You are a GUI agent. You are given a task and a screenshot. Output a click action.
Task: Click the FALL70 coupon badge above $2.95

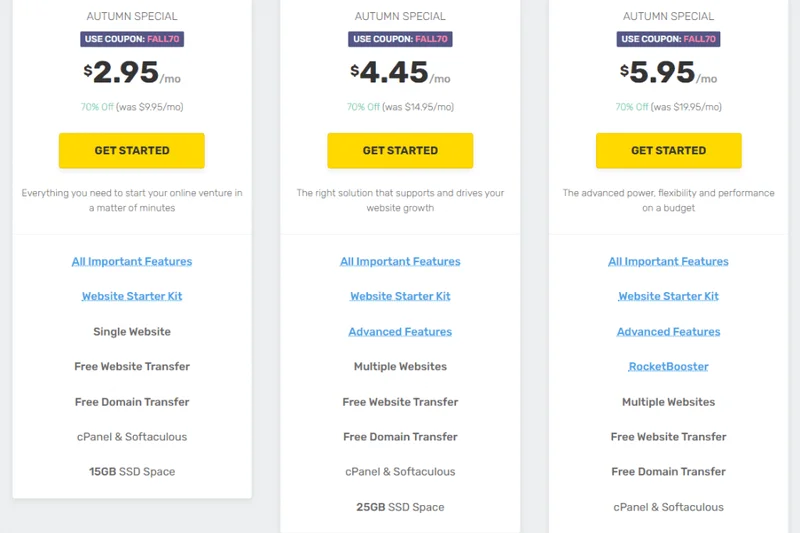tap(132, 39)
